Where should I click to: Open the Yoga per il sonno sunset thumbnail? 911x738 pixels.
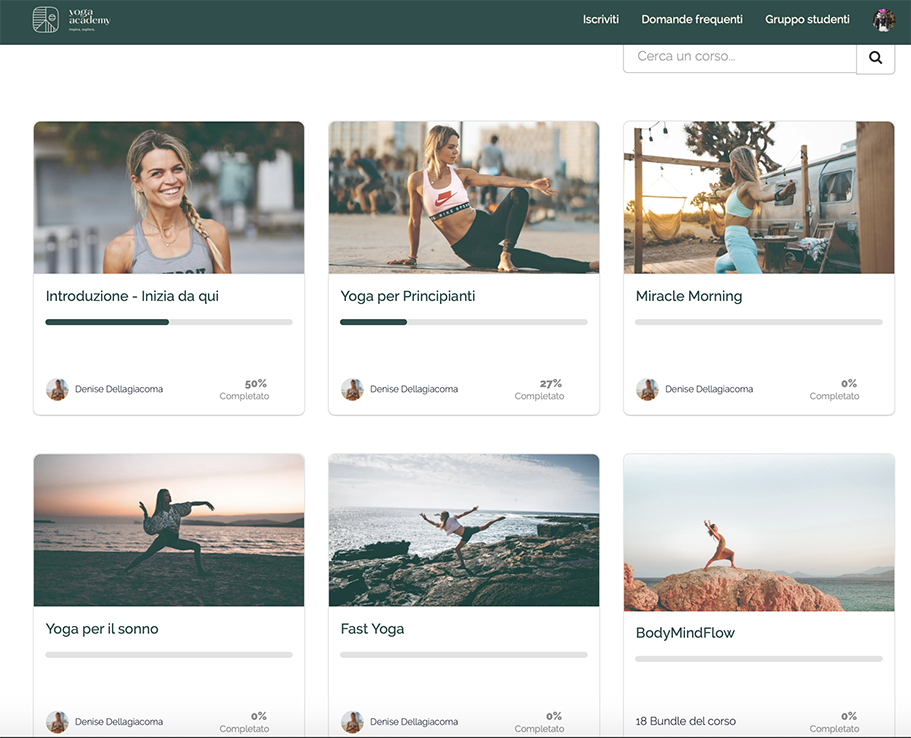[168, 530]
